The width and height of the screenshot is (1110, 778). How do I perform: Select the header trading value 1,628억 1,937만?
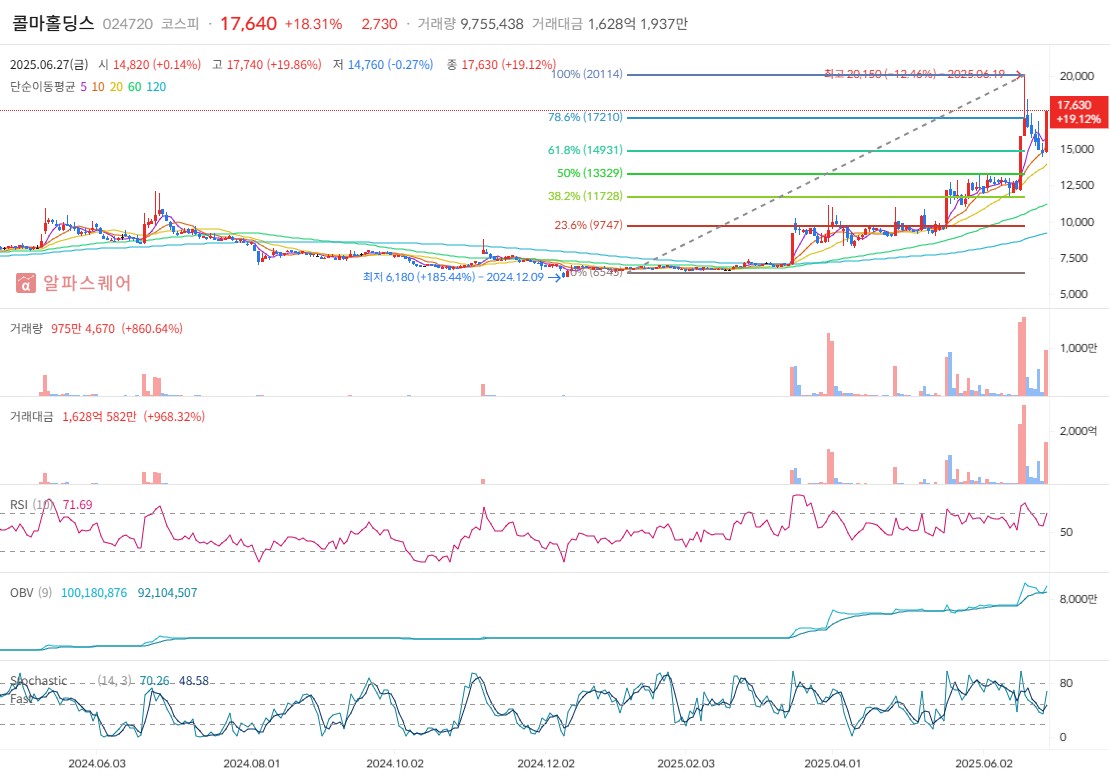click(x=638, y=24)
